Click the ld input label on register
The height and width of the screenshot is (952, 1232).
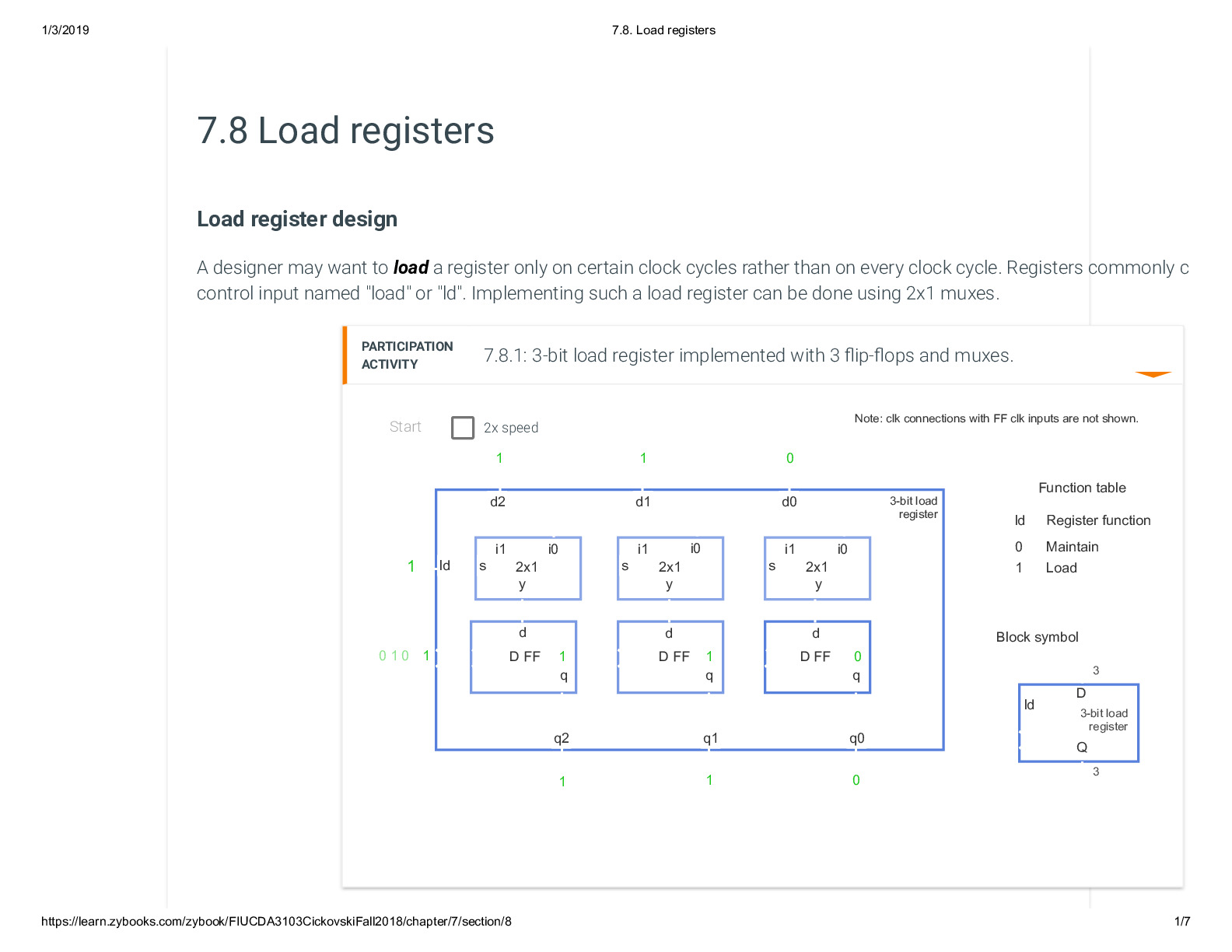445,565
